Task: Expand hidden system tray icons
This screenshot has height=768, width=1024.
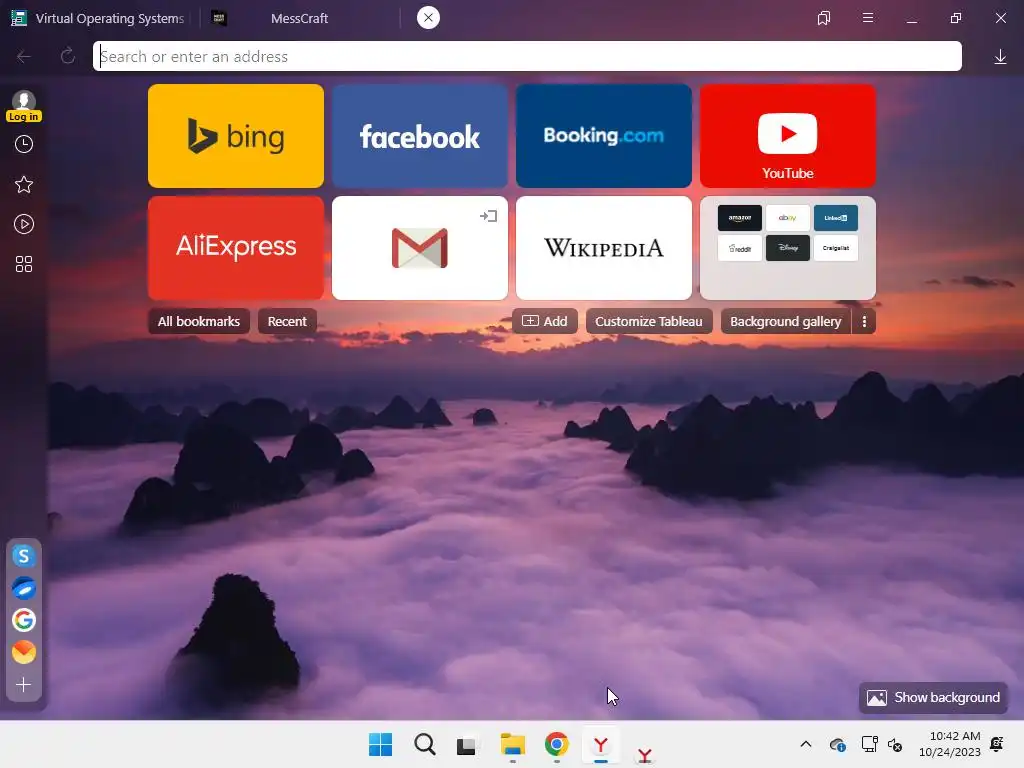Action: (x=806, y=744)
